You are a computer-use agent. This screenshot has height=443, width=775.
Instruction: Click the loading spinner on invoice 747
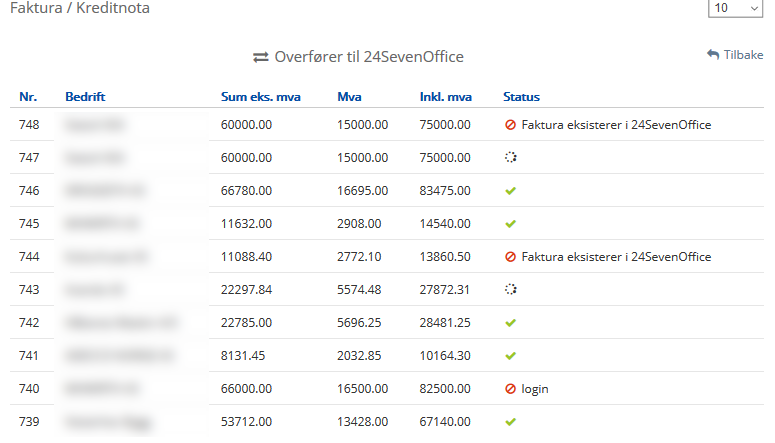coord(511,158)
